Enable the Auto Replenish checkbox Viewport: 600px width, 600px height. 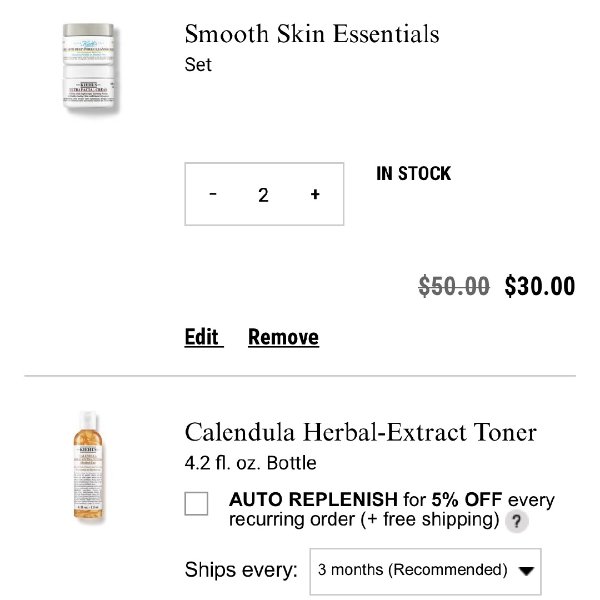coord(197,503)
